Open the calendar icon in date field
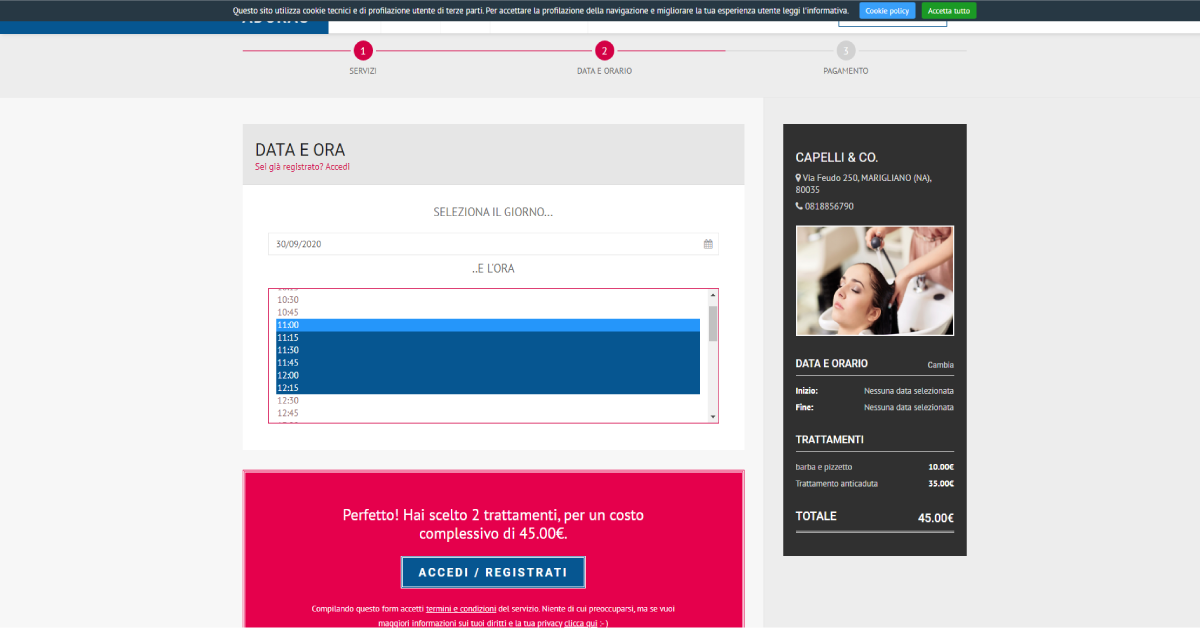 coord(708,244)
